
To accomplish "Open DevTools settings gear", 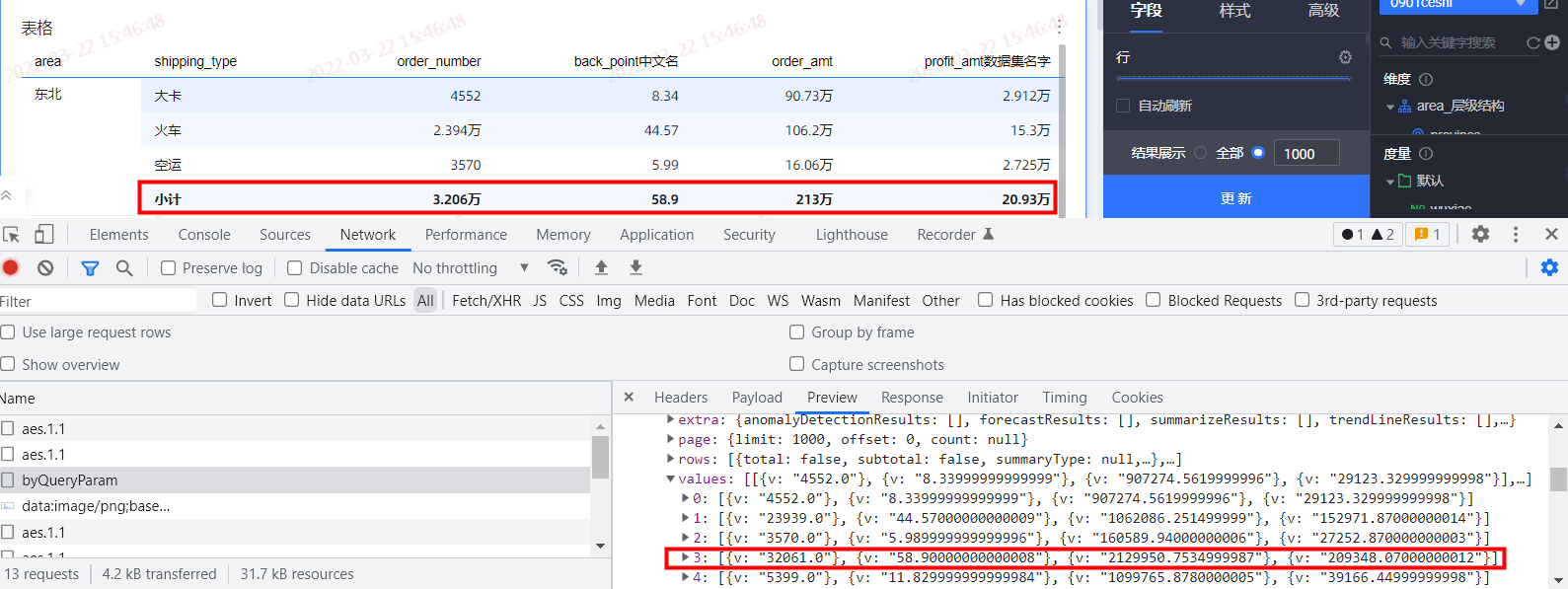I will point(1480,235).
